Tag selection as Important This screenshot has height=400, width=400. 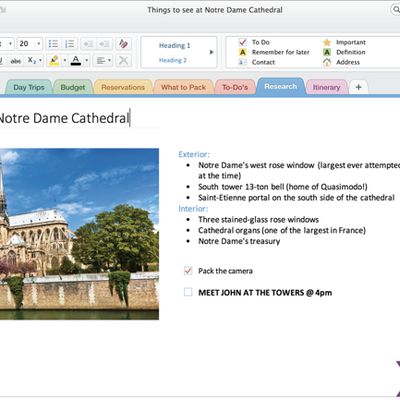click(x=351, y=42)
